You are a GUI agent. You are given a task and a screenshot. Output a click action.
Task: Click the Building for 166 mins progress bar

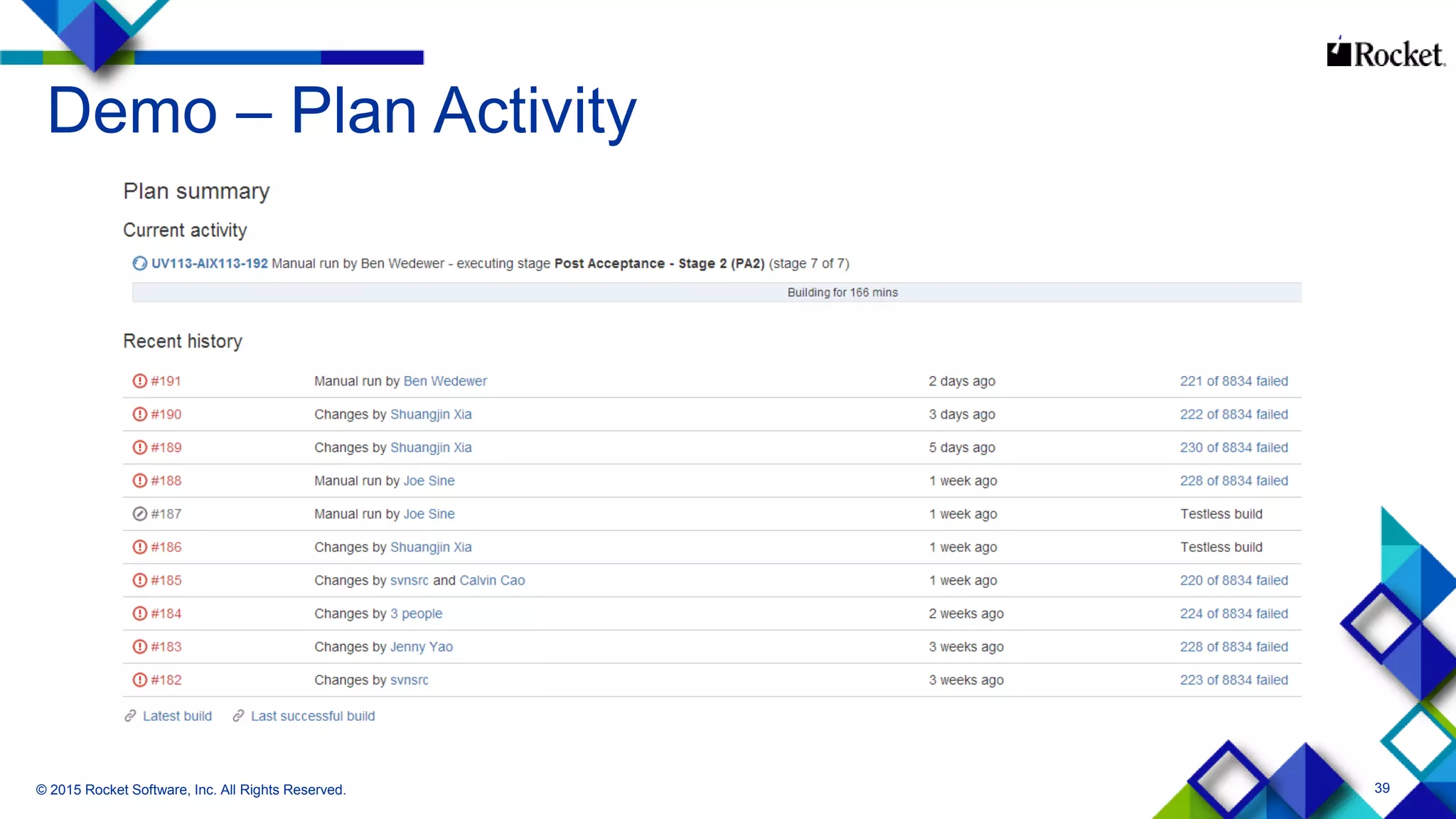(x=717, y=292)
